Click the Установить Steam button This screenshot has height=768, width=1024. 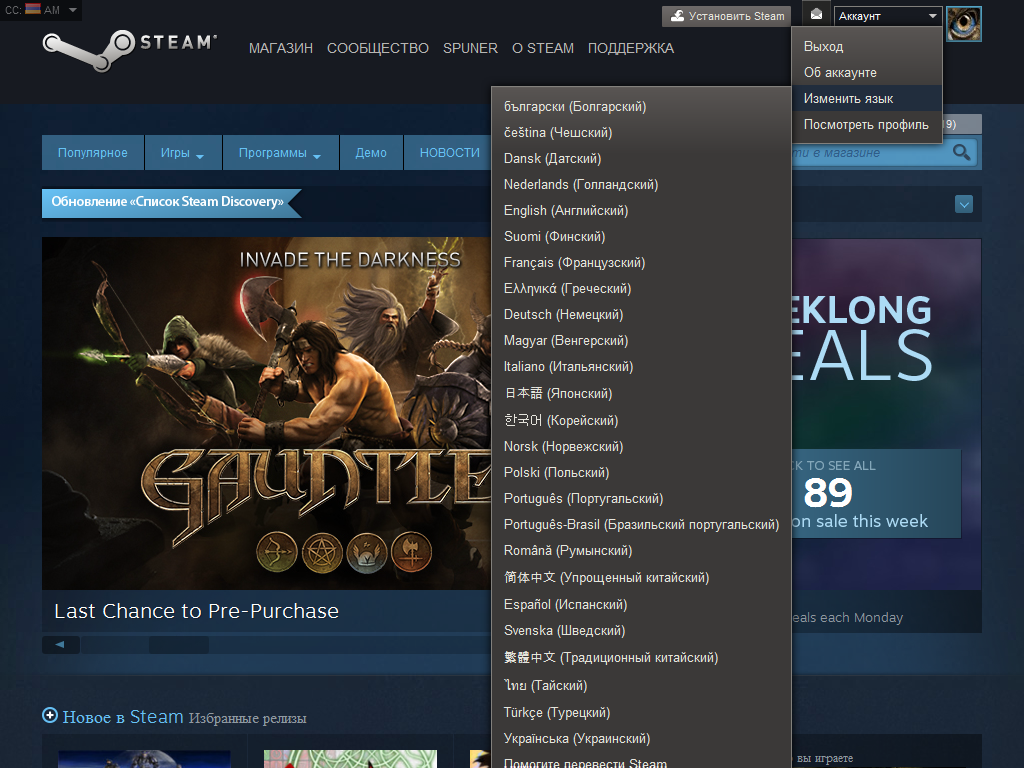point(726,16)
